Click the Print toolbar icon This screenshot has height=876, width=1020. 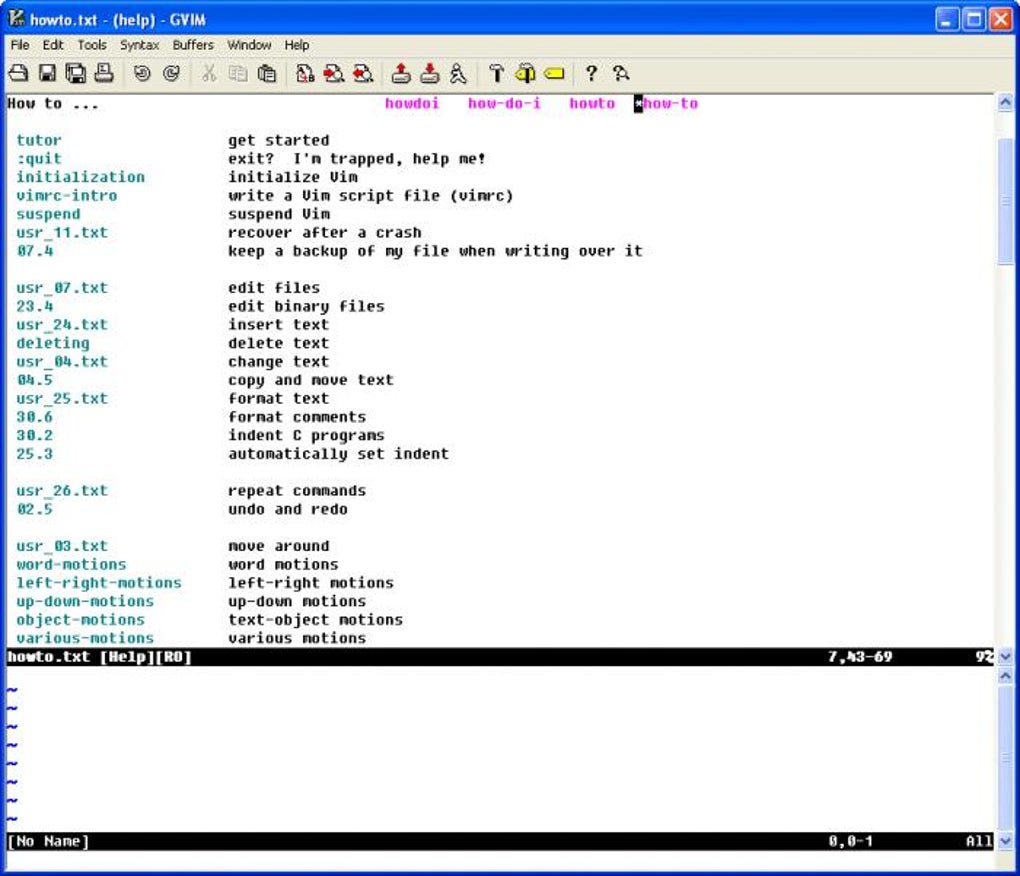pos(104,73)
